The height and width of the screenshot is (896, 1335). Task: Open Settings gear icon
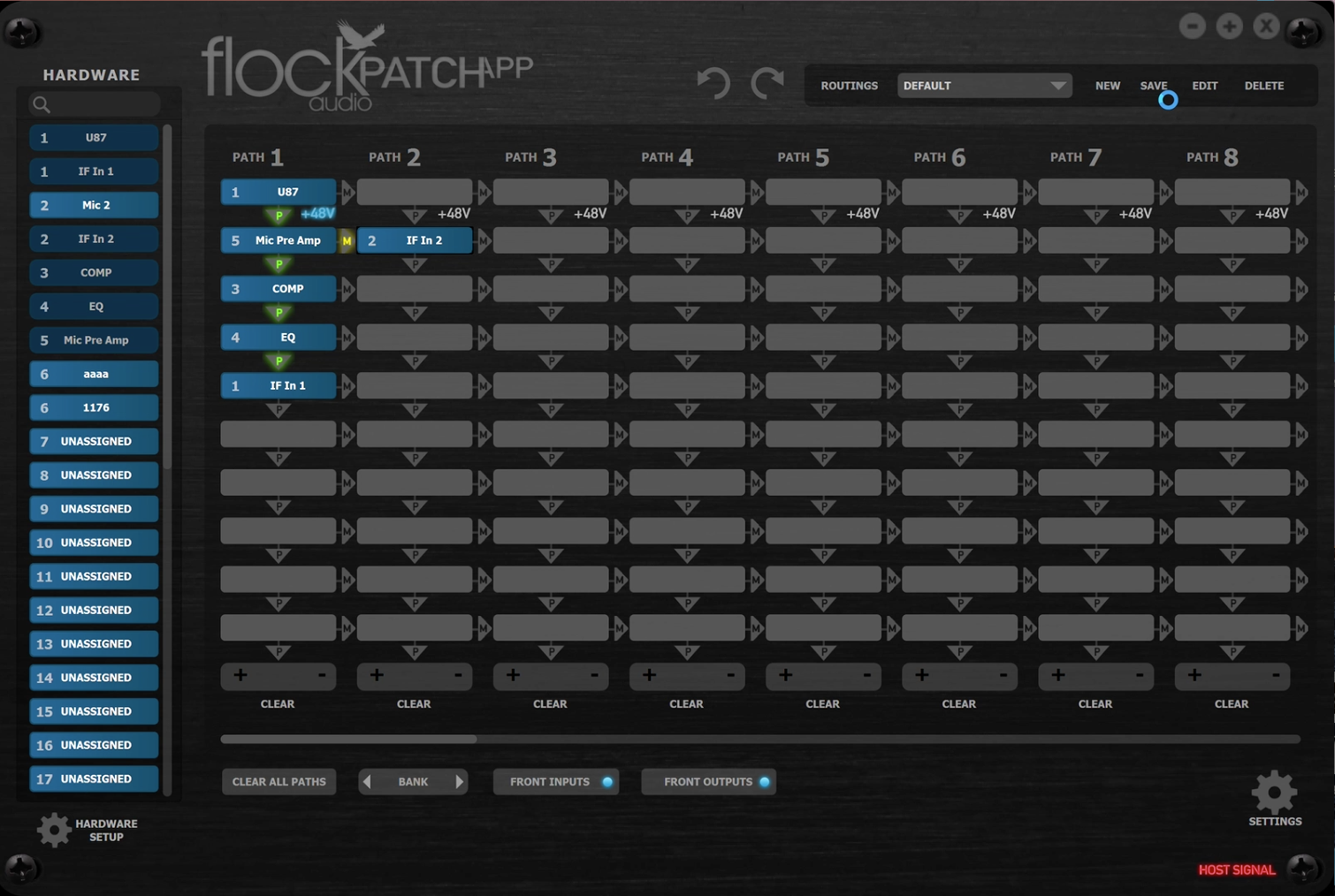pos(1274,792)
